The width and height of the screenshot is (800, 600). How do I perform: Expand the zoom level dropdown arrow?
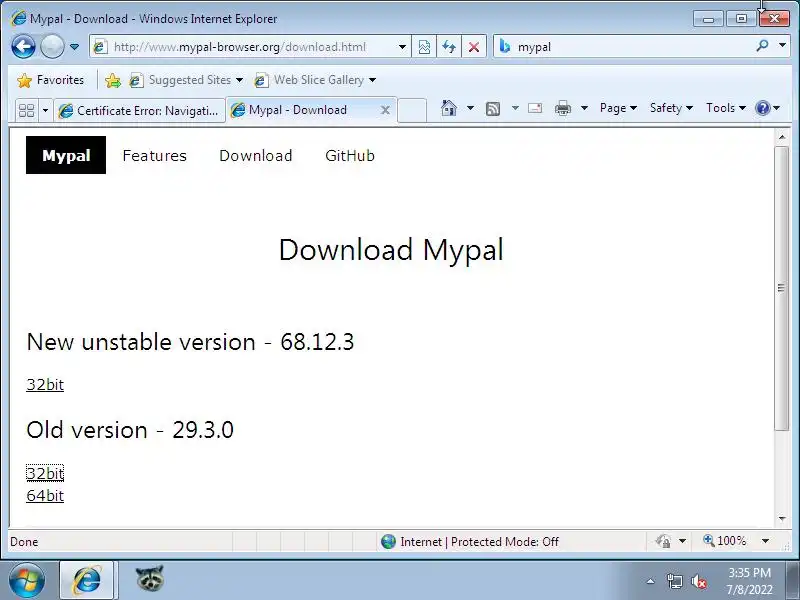point(765,541)
